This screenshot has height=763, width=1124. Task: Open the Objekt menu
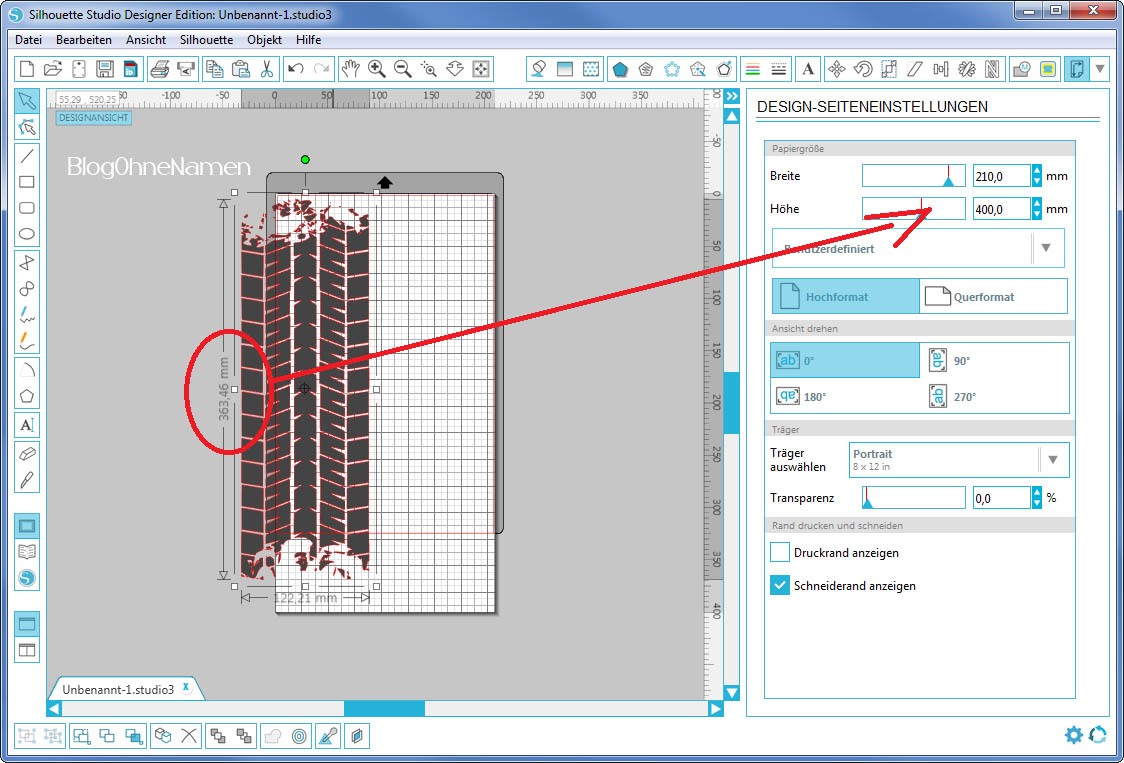(264, 40)
